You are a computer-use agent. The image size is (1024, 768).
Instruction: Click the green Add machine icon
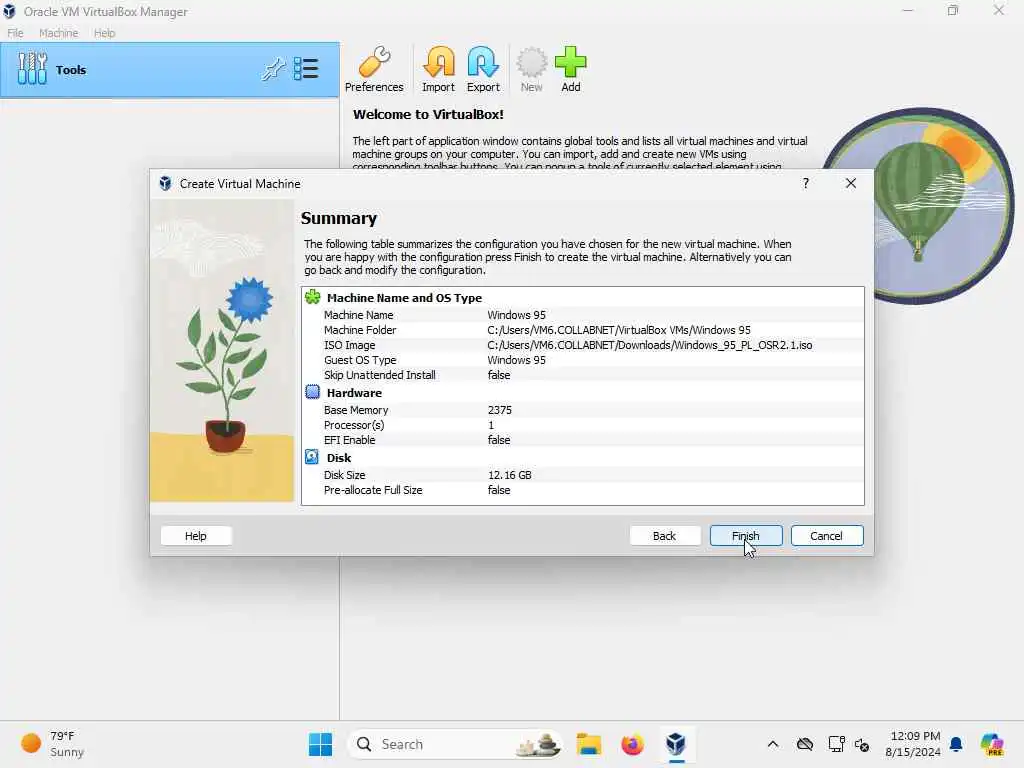tap(571, 70)
